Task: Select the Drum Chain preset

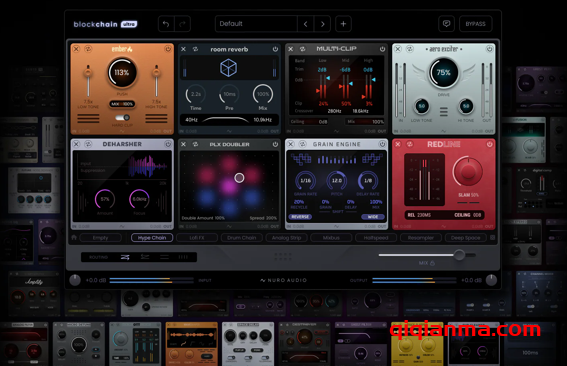Action: (x=242, y=238)
